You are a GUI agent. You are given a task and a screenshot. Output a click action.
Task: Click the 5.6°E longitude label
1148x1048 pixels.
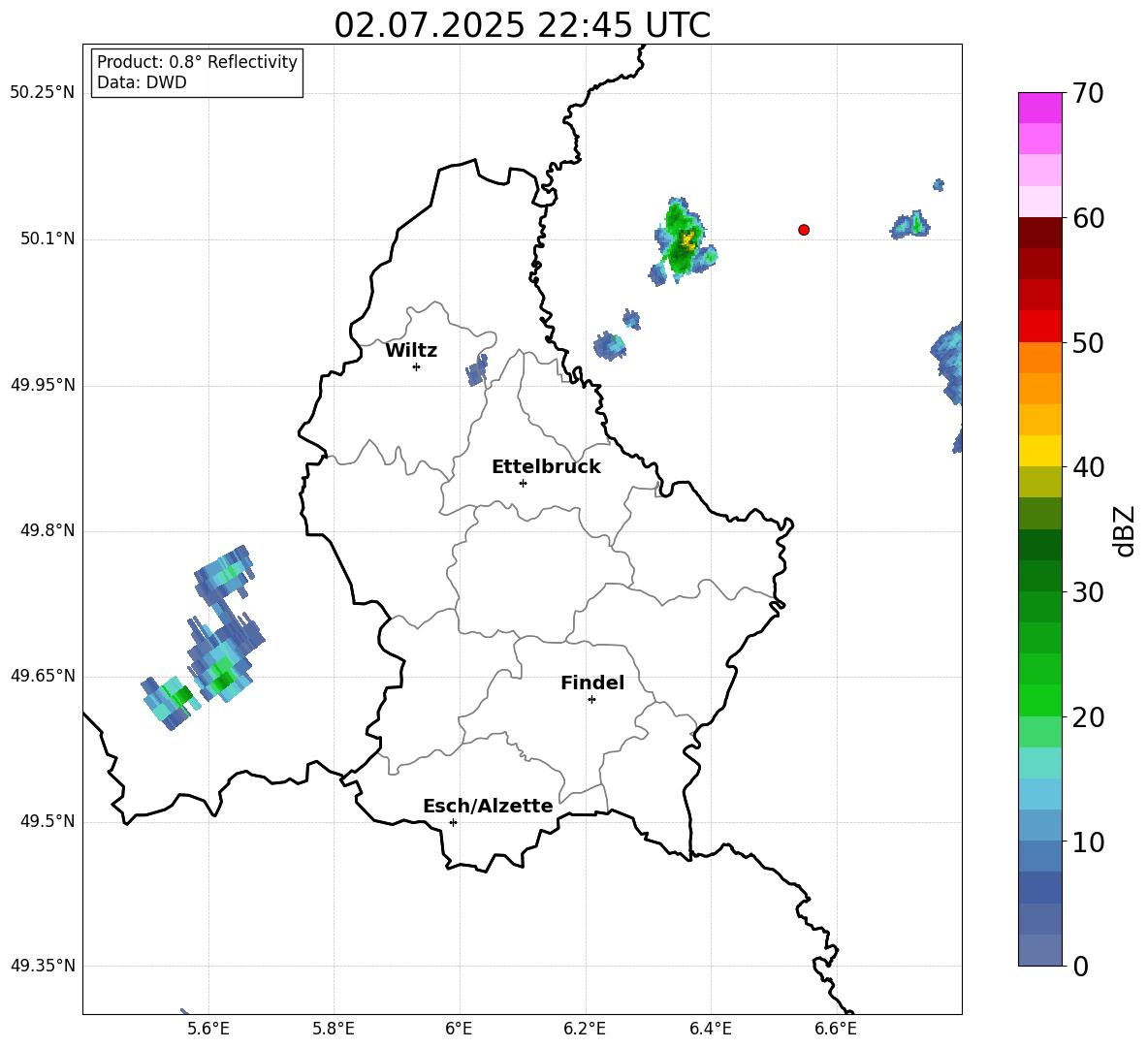[x=208, y=1029]
